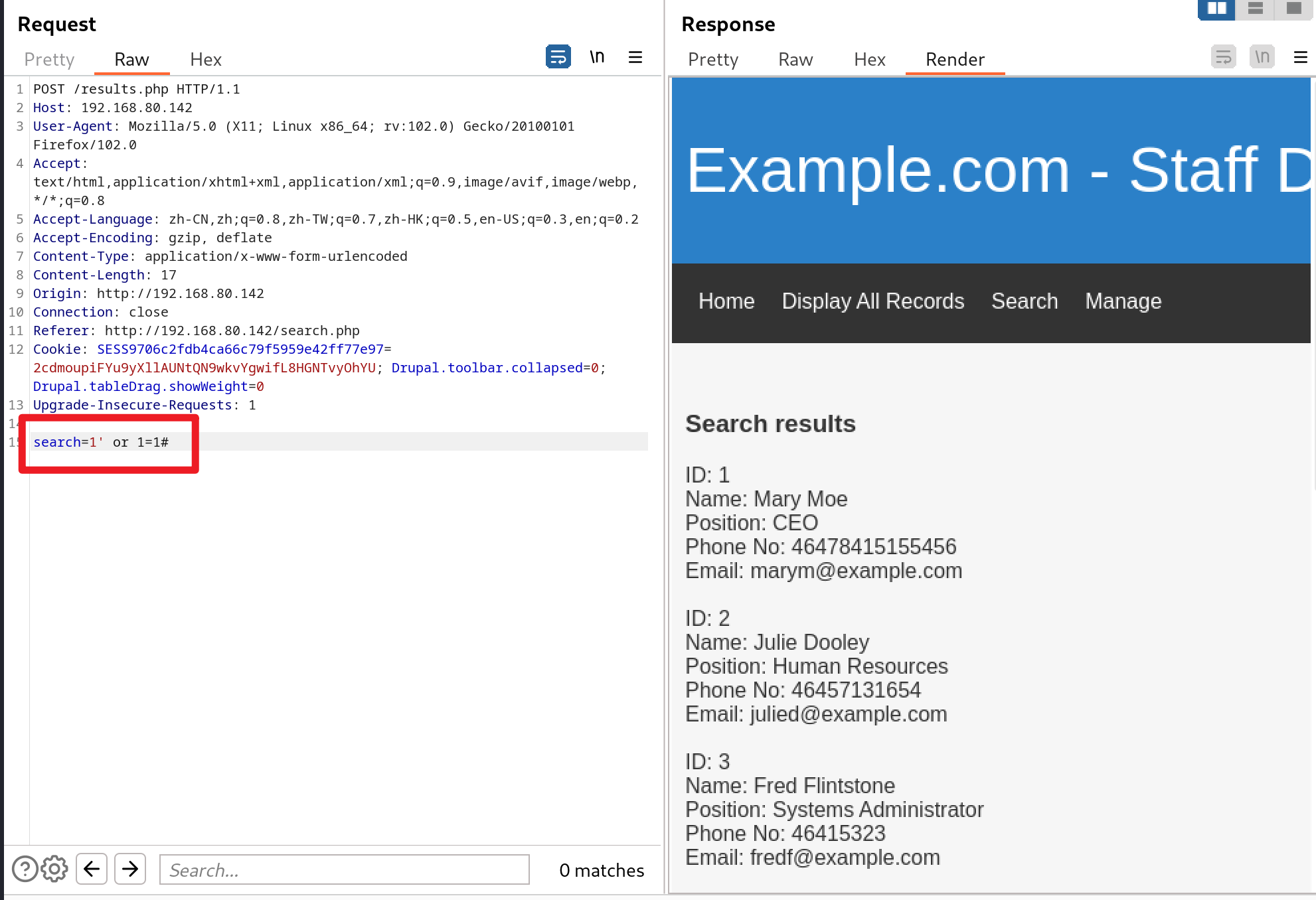Switch to Response Render tab
This screenshot has height=900, width=1316.
(955, 59)
